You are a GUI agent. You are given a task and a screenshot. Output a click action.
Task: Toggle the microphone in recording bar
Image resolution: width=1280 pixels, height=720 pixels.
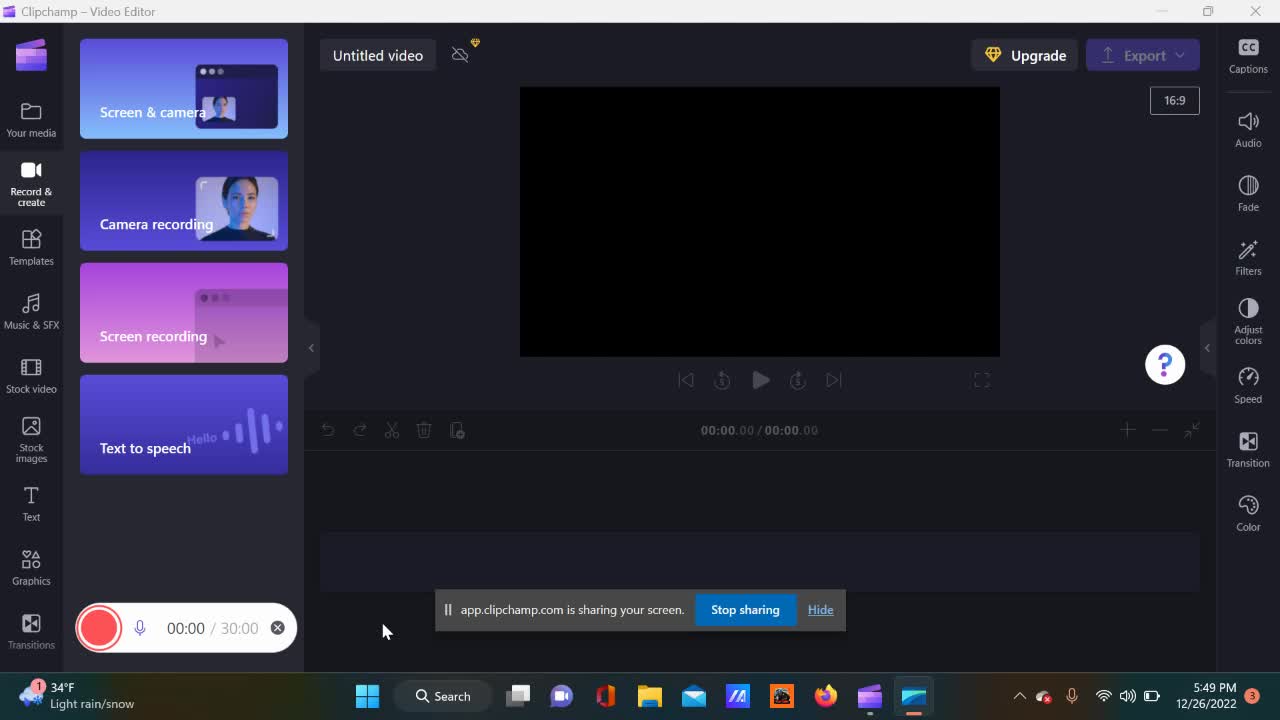pyautogui.click(x=140, y=628)
